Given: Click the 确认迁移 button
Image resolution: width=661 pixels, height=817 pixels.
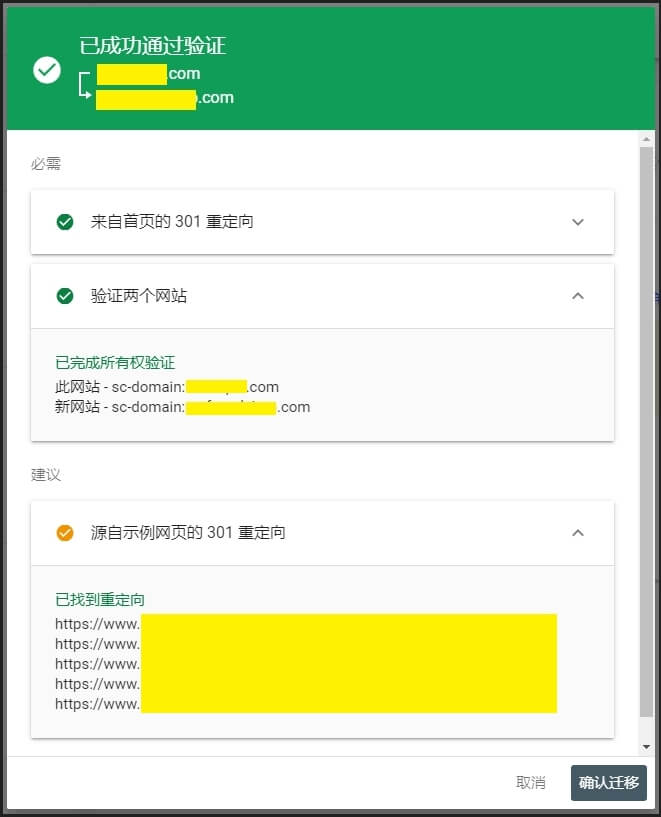Looking at the screenshot, I should pyautogui.click(x=608, y=783).
